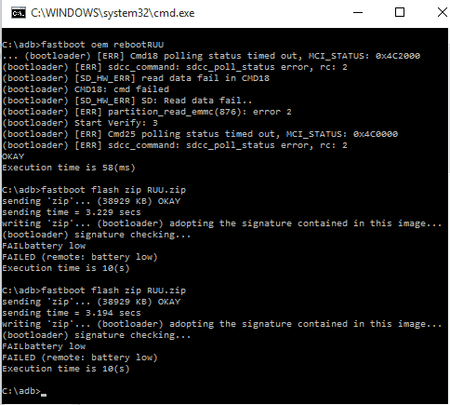The image size is (450, 405).
Task: Maximize the cmd.exe window
Action: (400, 13)
